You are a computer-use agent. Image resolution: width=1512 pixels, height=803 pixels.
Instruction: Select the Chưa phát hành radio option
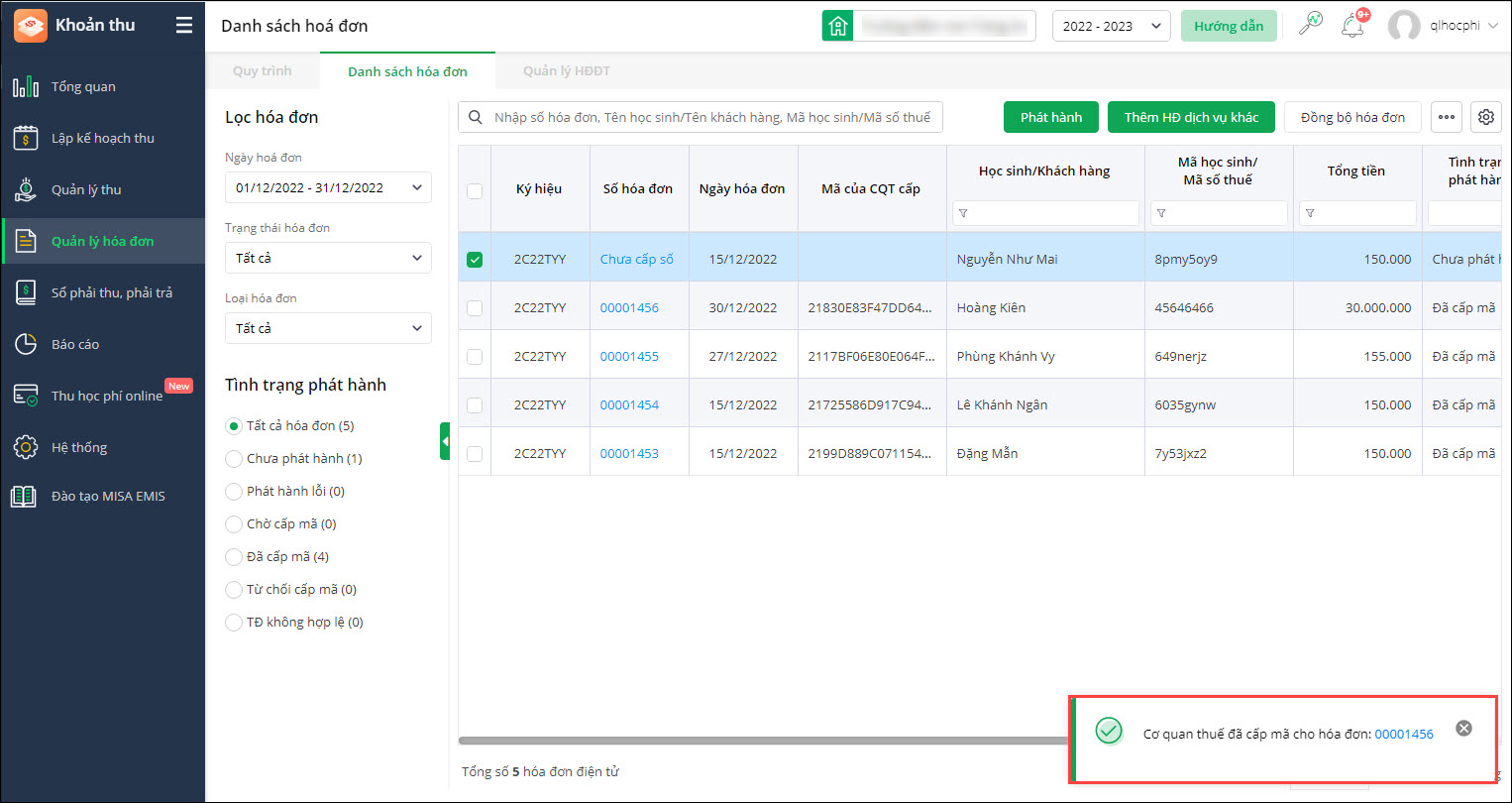point(234,459)
